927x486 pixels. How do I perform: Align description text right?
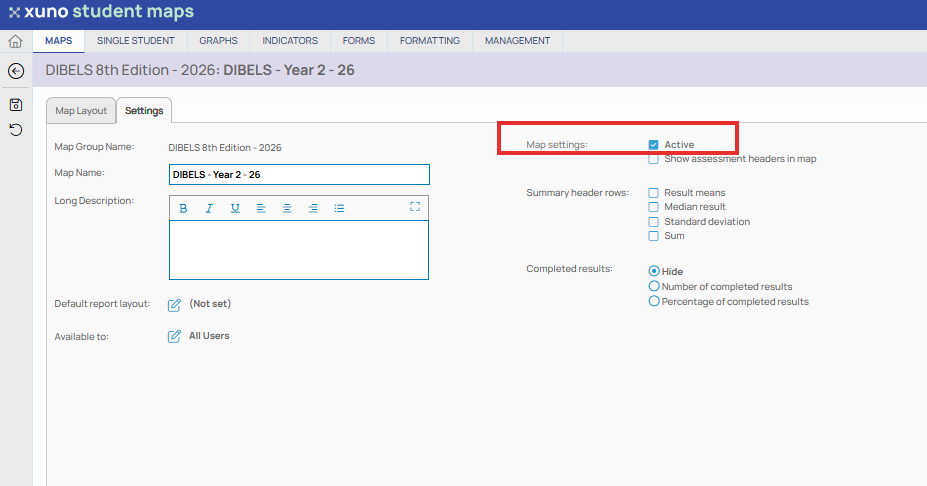coord(313,208)
